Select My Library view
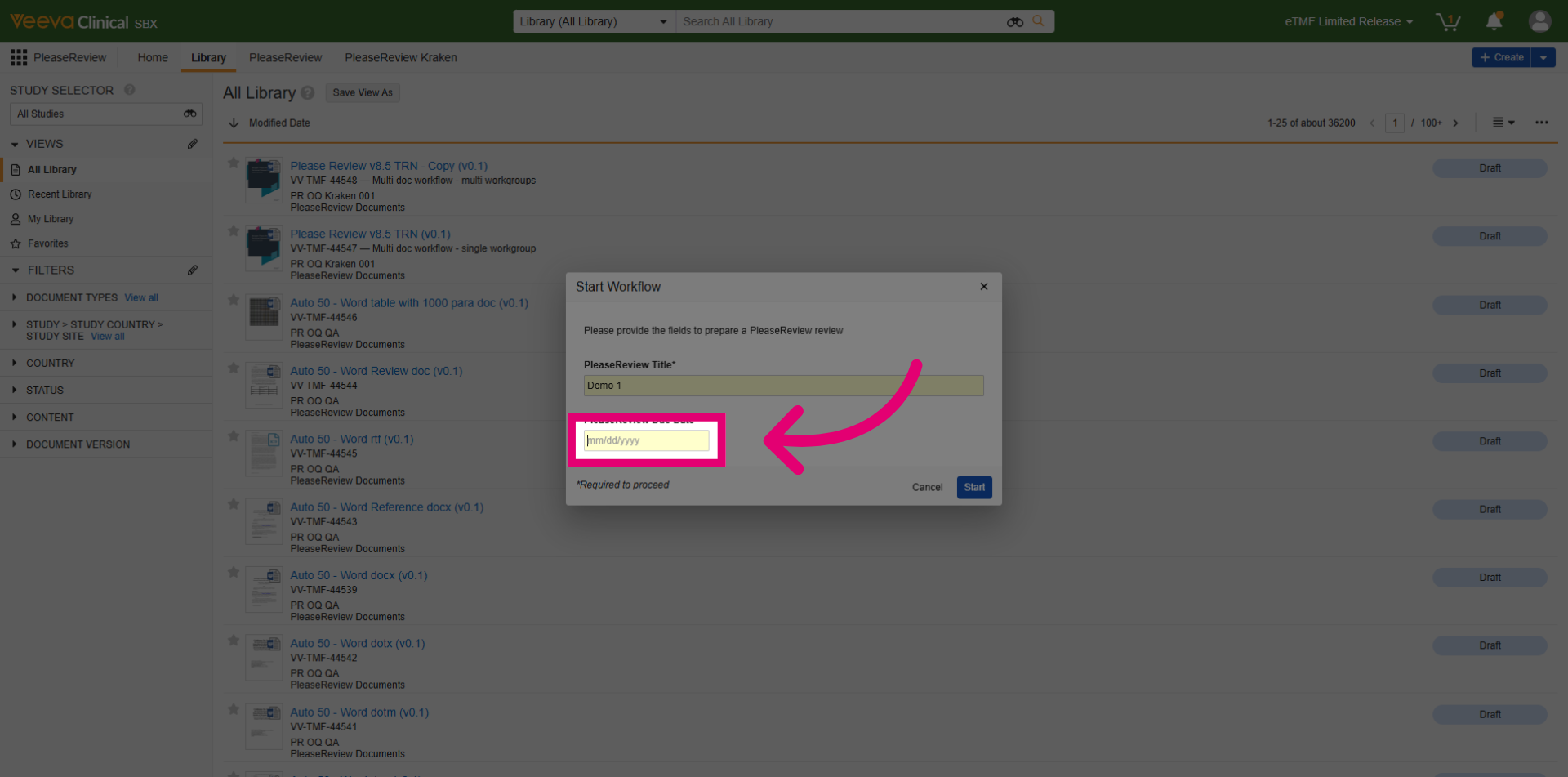This screenshot has width=1568, height=777. click(x=51, y=219)
